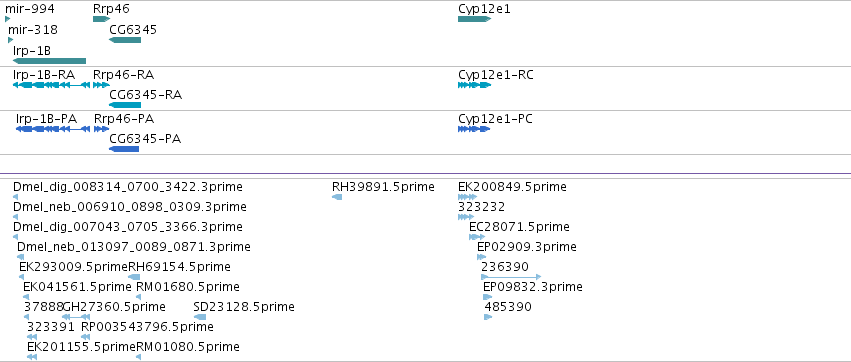851x362 pixels.
Task: Open the Rrp46-RA transcript label
Action: click(123, 75)
